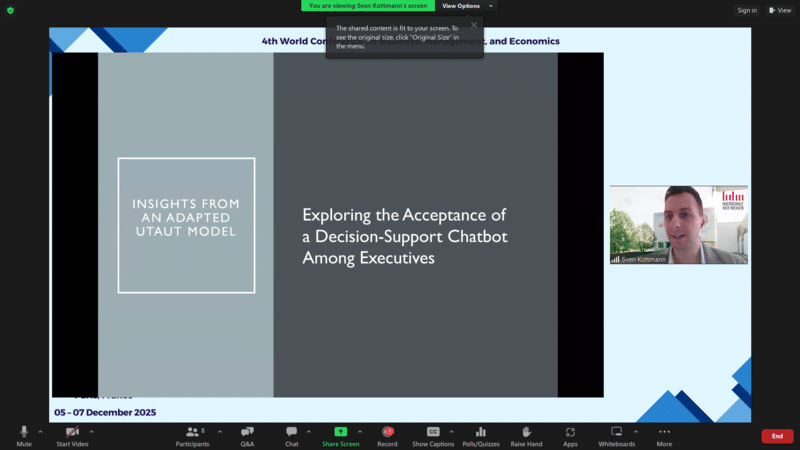The width and height of the screenshot is (800, 450).
Task: Click the green Share Screen icon
Action: (x=340, y=432)
